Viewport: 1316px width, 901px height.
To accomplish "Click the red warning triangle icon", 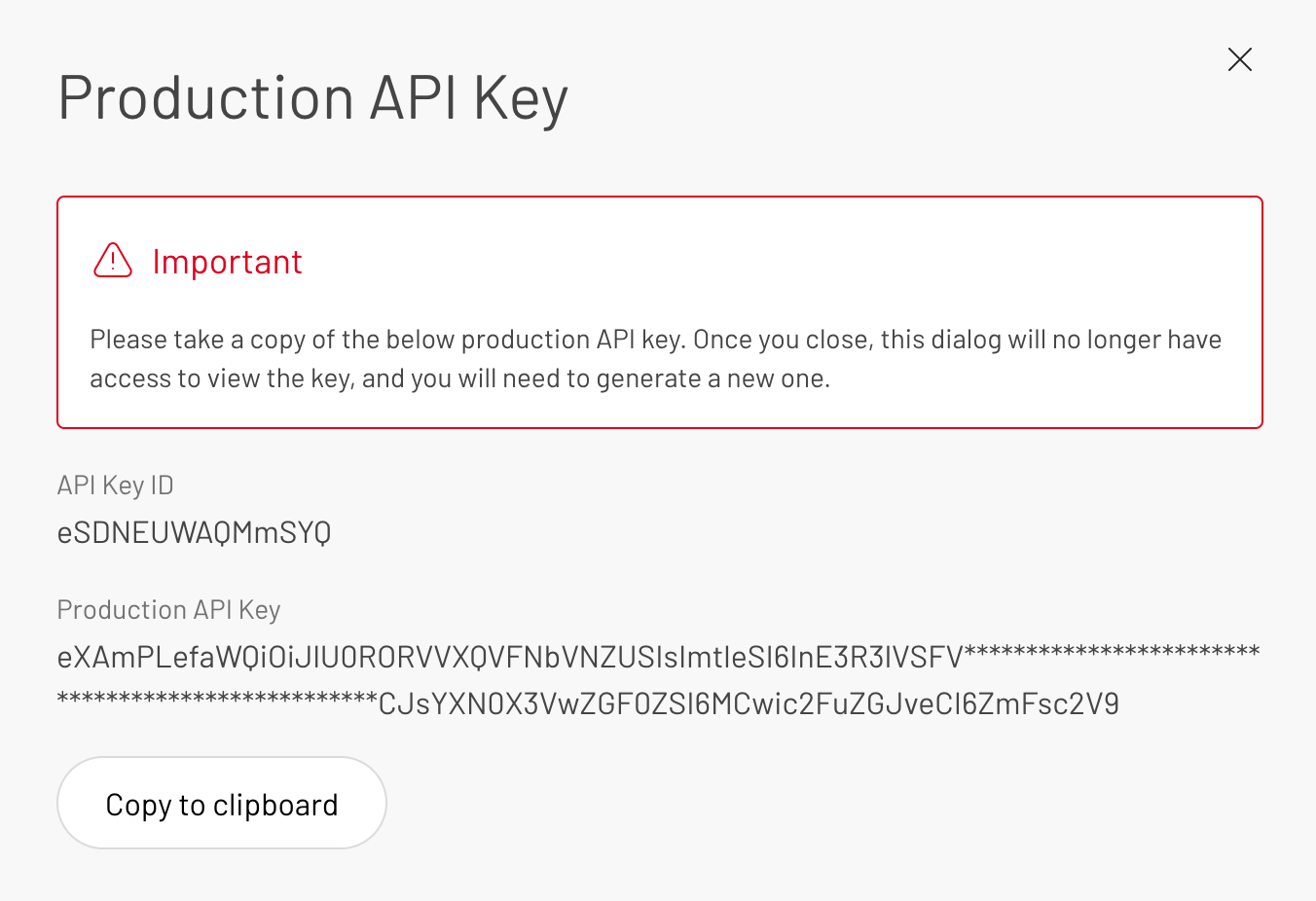I will [112, 262].
